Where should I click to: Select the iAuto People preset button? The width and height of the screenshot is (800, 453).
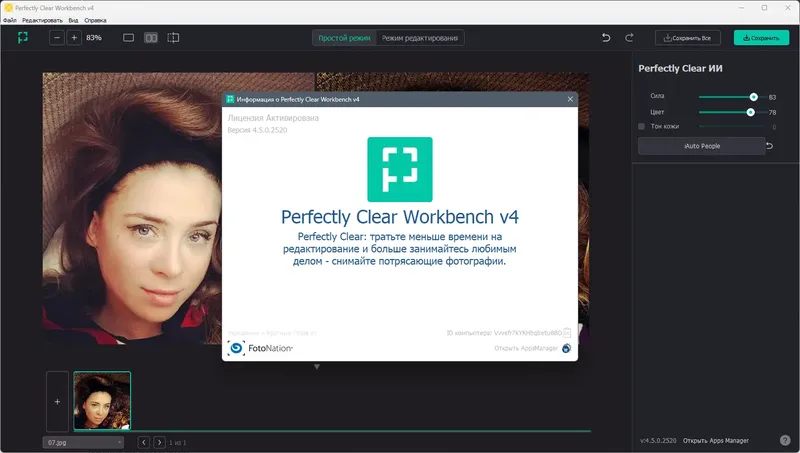(702, 146)
